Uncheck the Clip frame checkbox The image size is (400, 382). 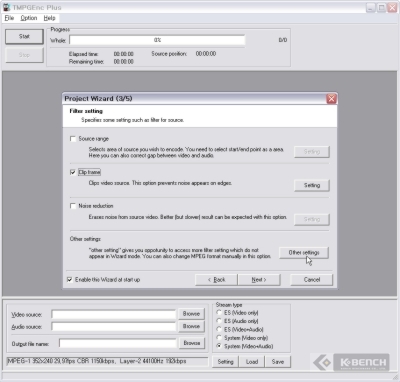pos(73,172)
